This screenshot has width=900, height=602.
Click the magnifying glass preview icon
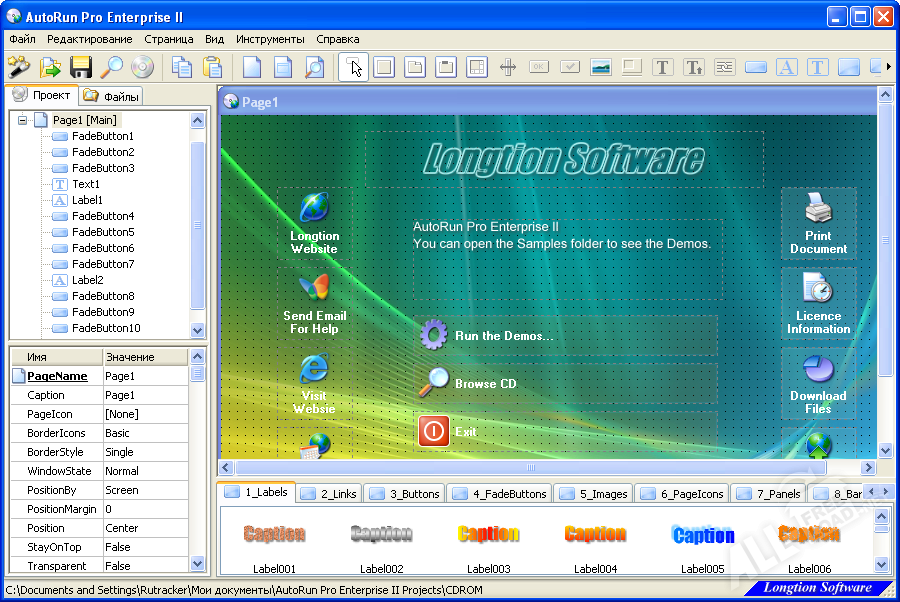click(x=111, y=67)
